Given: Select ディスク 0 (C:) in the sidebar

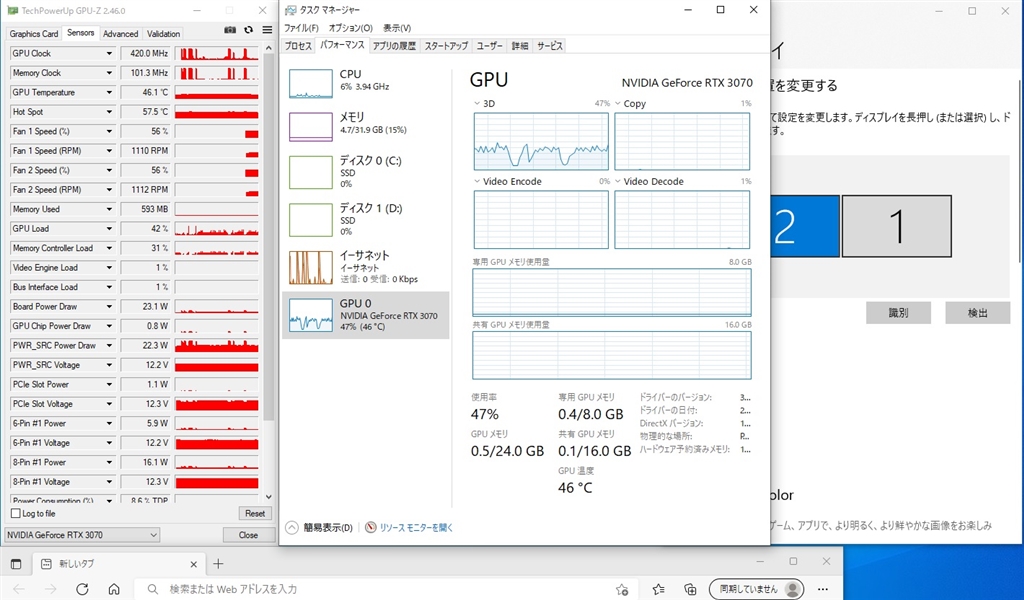Looking at the screenshot, I should (x=366, y=172).
